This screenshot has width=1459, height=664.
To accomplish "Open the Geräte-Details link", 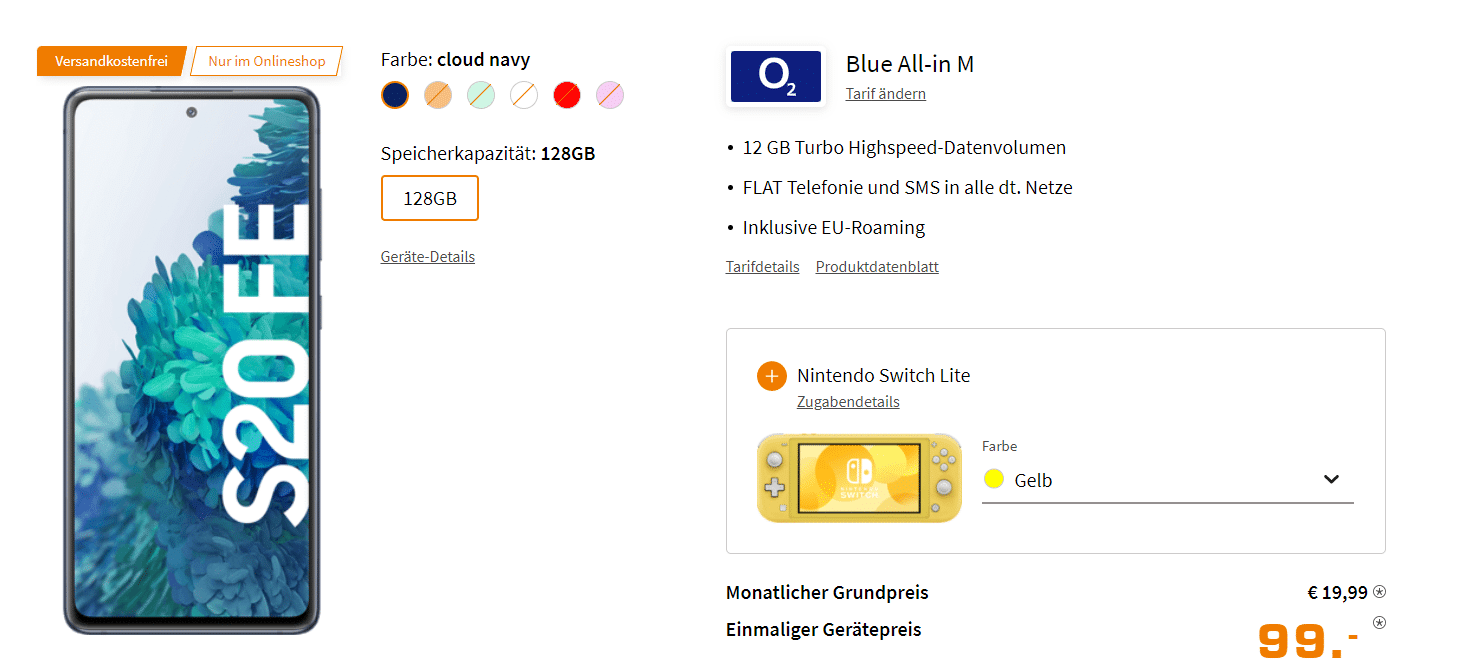I will click(x=428, y=257).
